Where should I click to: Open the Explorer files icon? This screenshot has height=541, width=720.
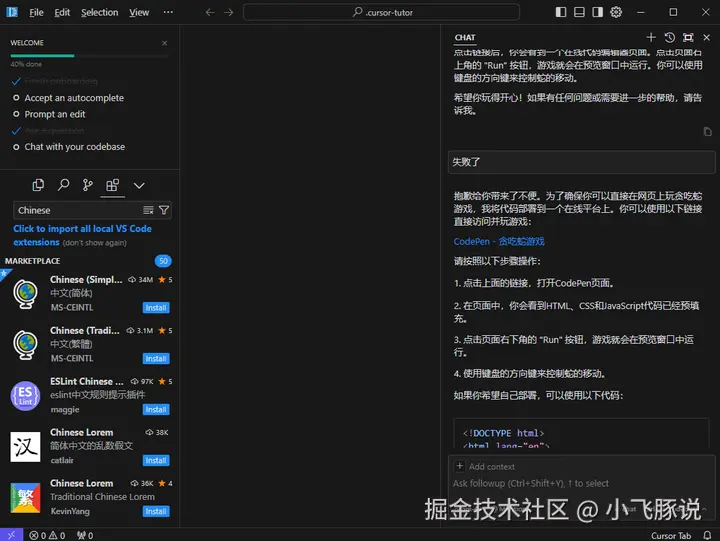(x=38, y=185)
